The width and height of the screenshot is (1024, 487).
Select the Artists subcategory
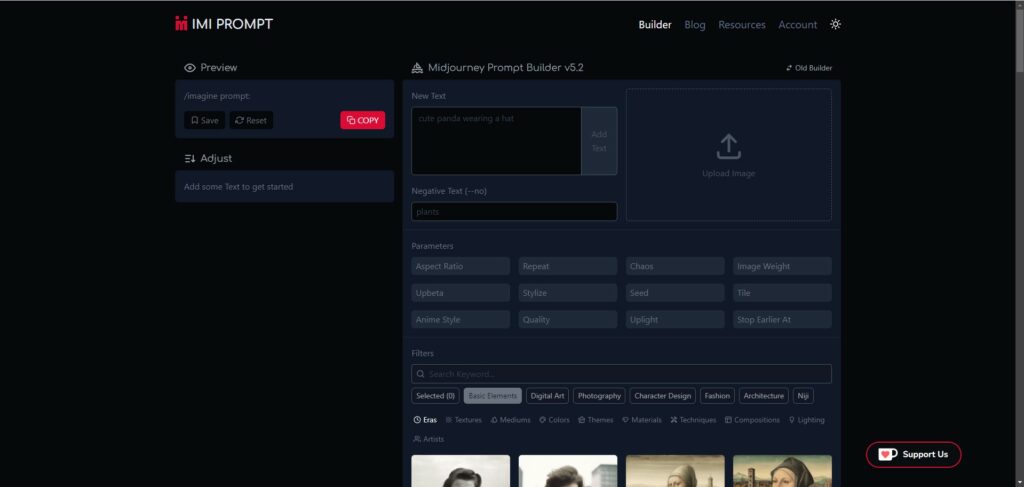click(428, 439)
